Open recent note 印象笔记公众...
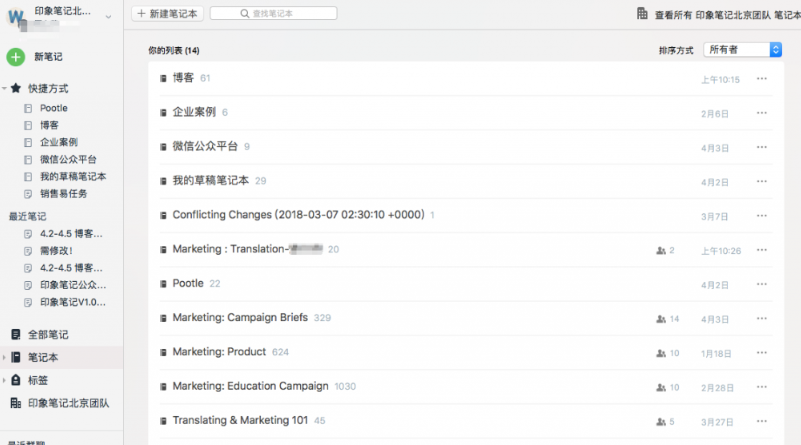 click(73, 285)
